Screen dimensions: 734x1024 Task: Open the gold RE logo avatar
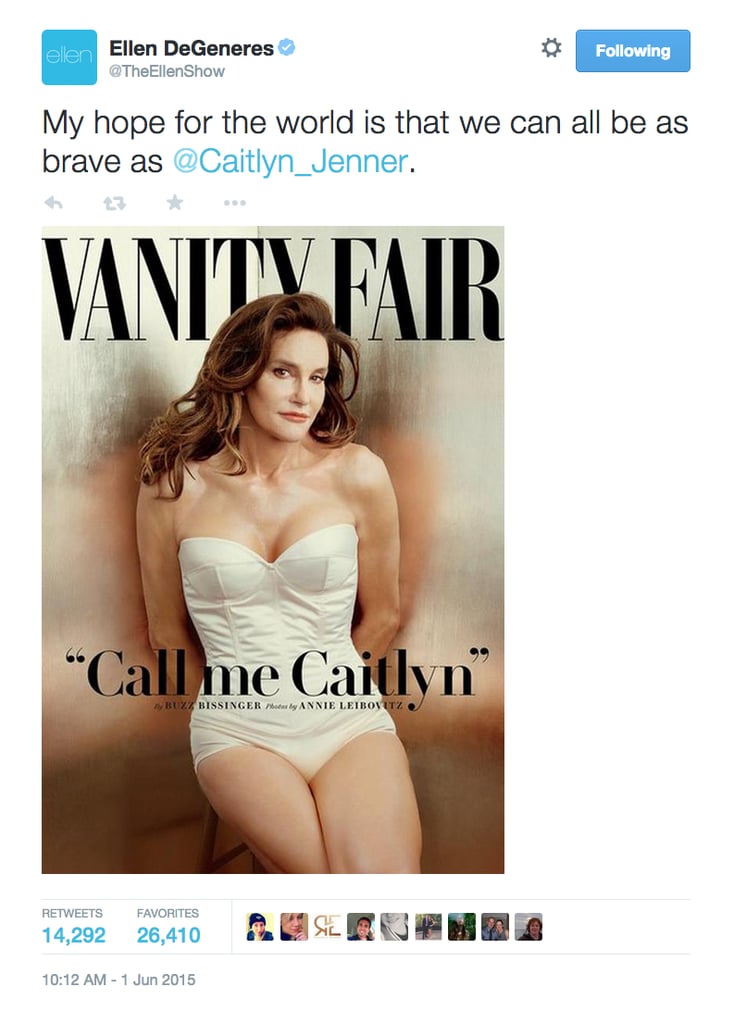click(327, 927)
